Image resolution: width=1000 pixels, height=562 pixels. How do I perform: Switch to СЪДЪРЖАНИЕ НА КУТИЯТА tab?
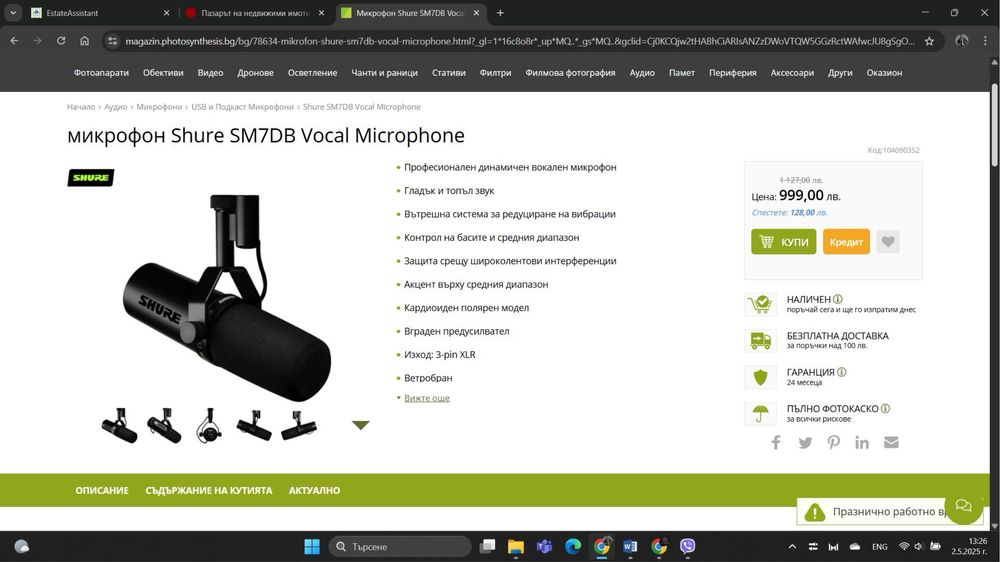click(209, 491)
